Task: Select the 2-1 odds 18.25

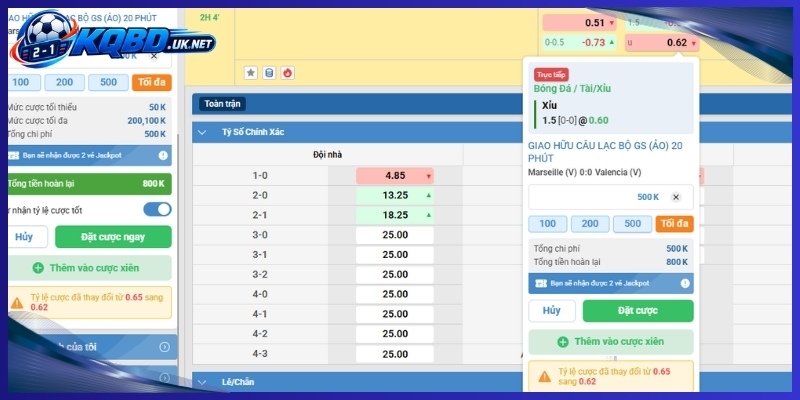Action: [x=395, y=215]
